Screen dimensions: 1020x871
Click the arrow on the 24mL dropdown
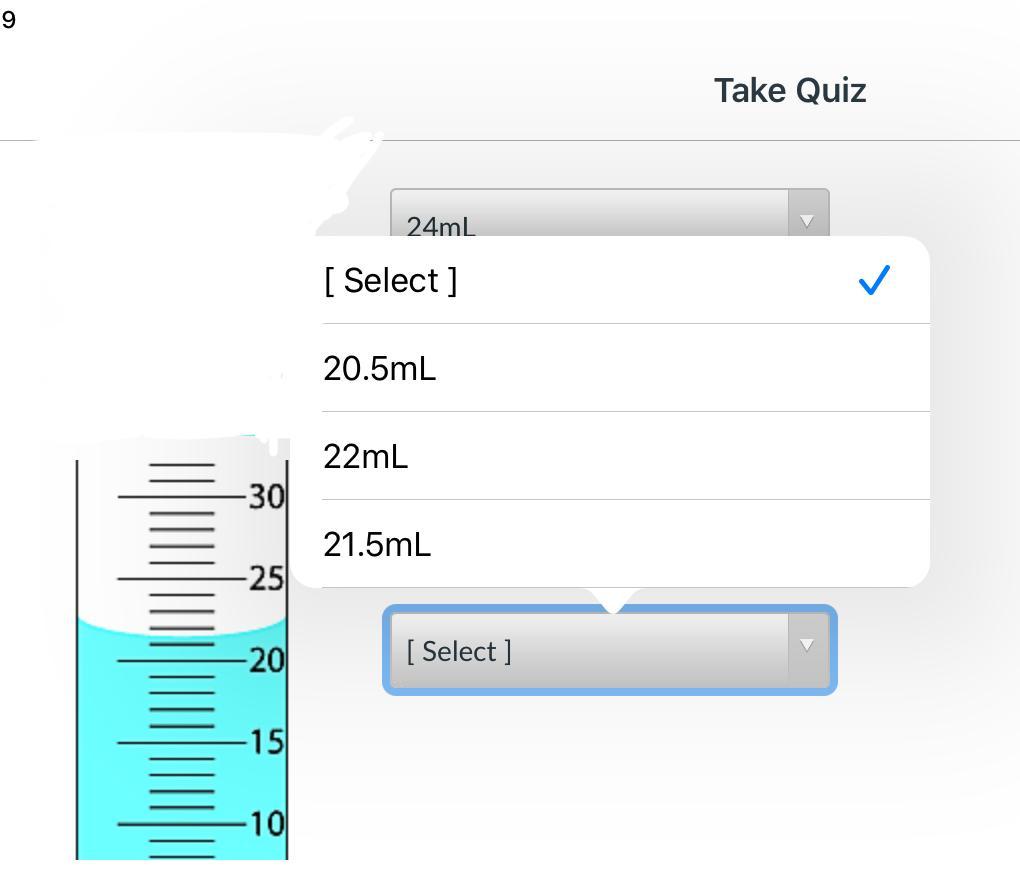click(808, 220)
